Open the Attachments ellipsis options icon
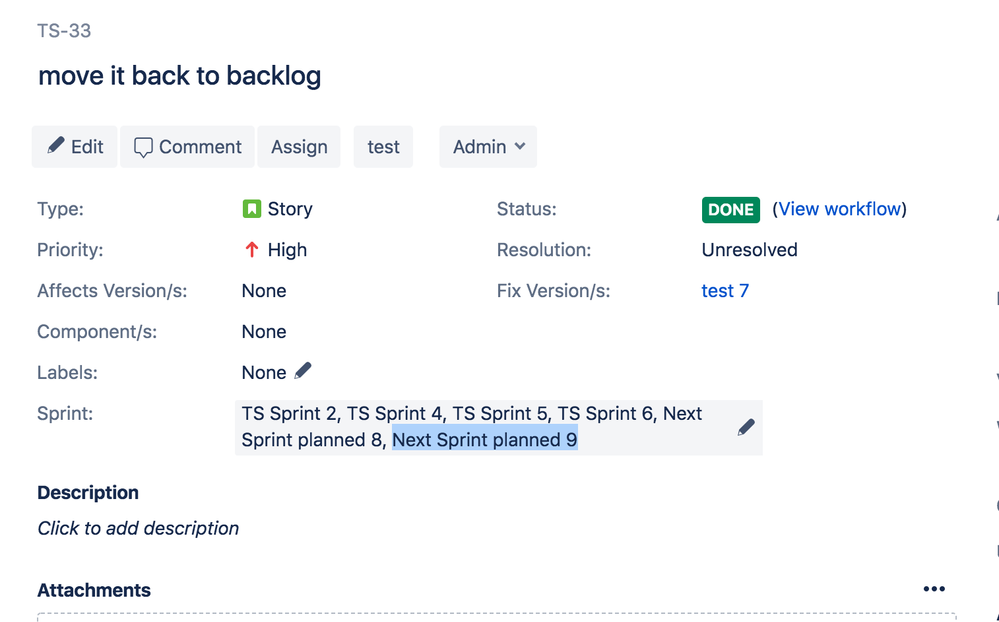 point(934,588)
